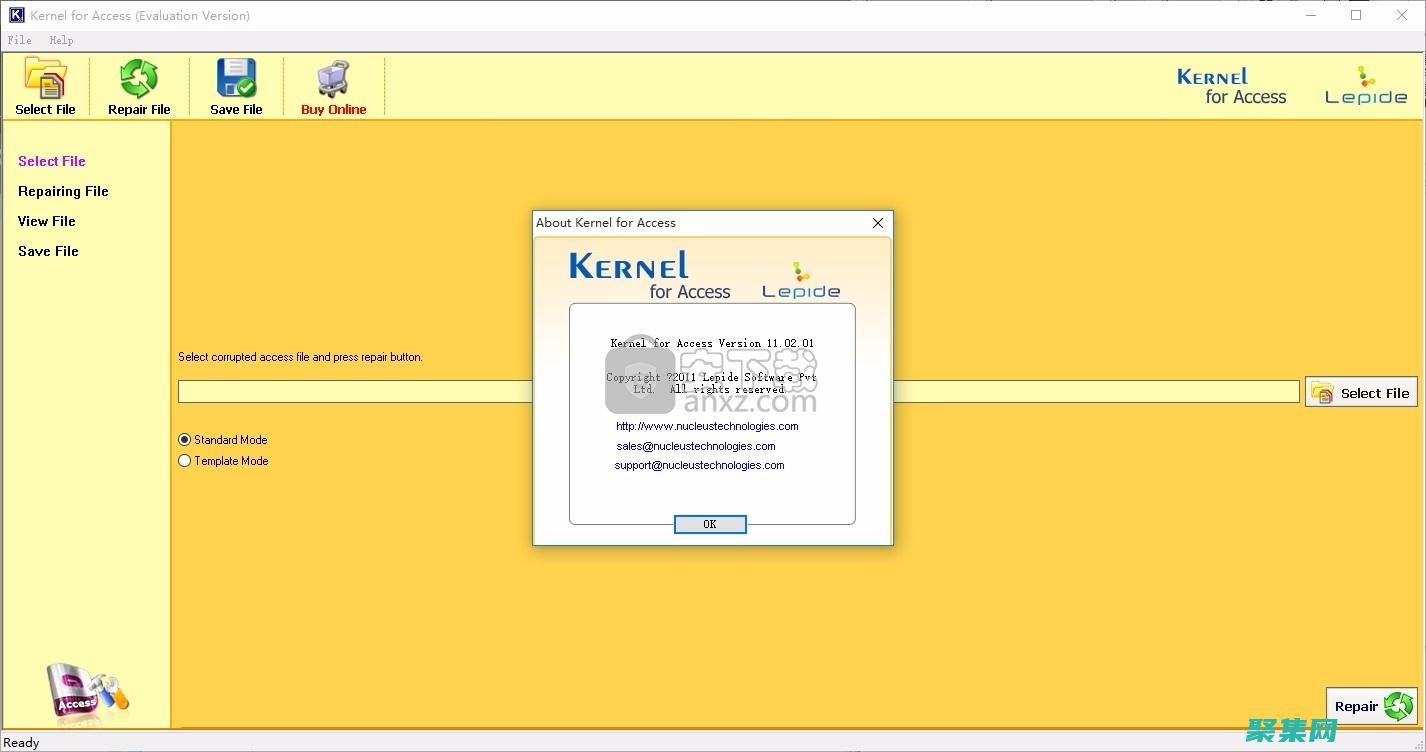Select the Save File step in sidebar
The width and height of the screenshot is (1426, 752).
pos(48,251)
